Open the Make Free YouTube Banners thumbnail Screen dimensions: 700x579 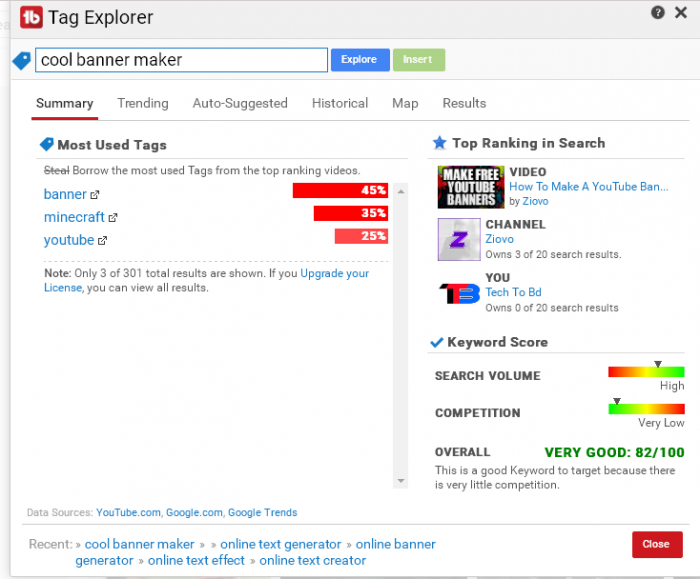tap(471, 187)
